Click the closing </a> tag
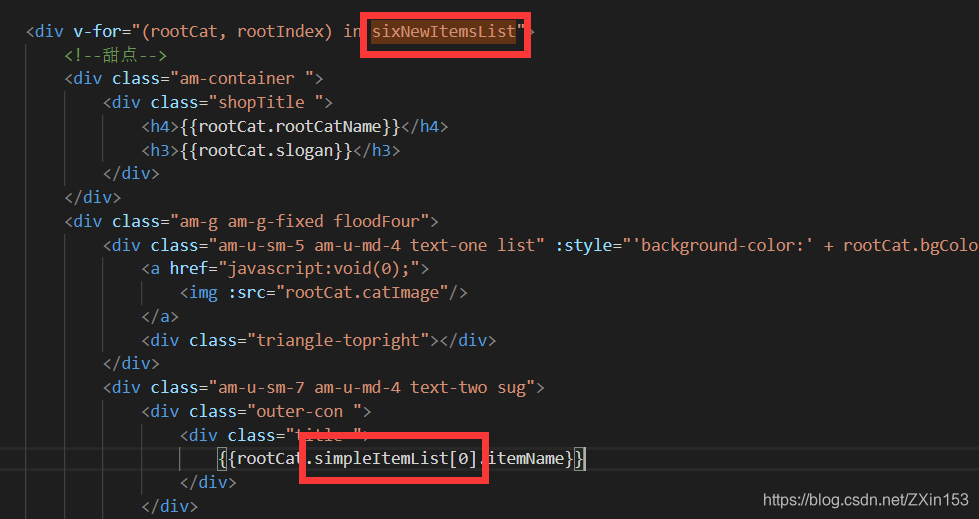The width and height of the screenshot is (979, 519). (x=160, y=317)
